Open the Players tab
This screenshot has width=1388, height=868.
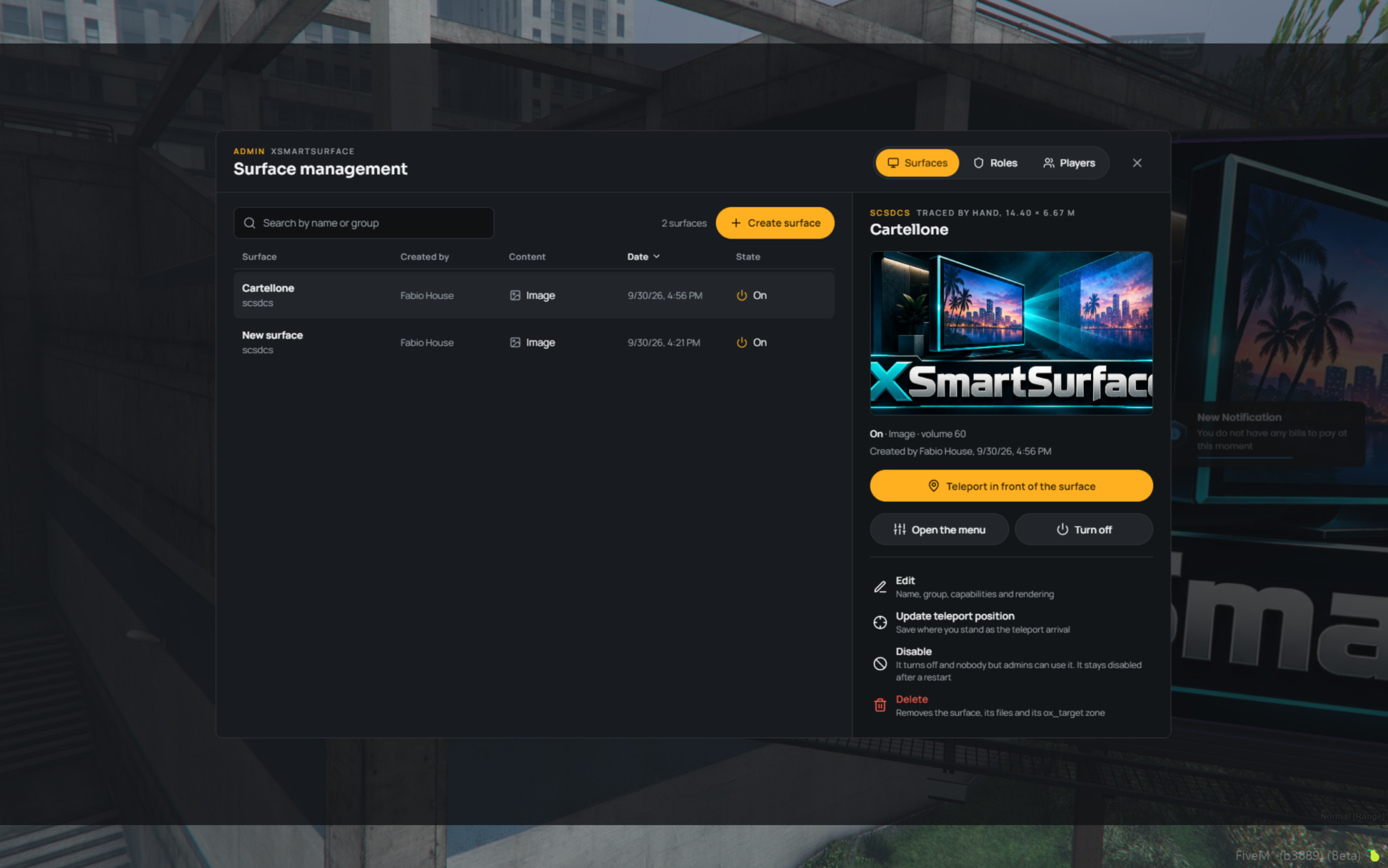(1069, 163)
